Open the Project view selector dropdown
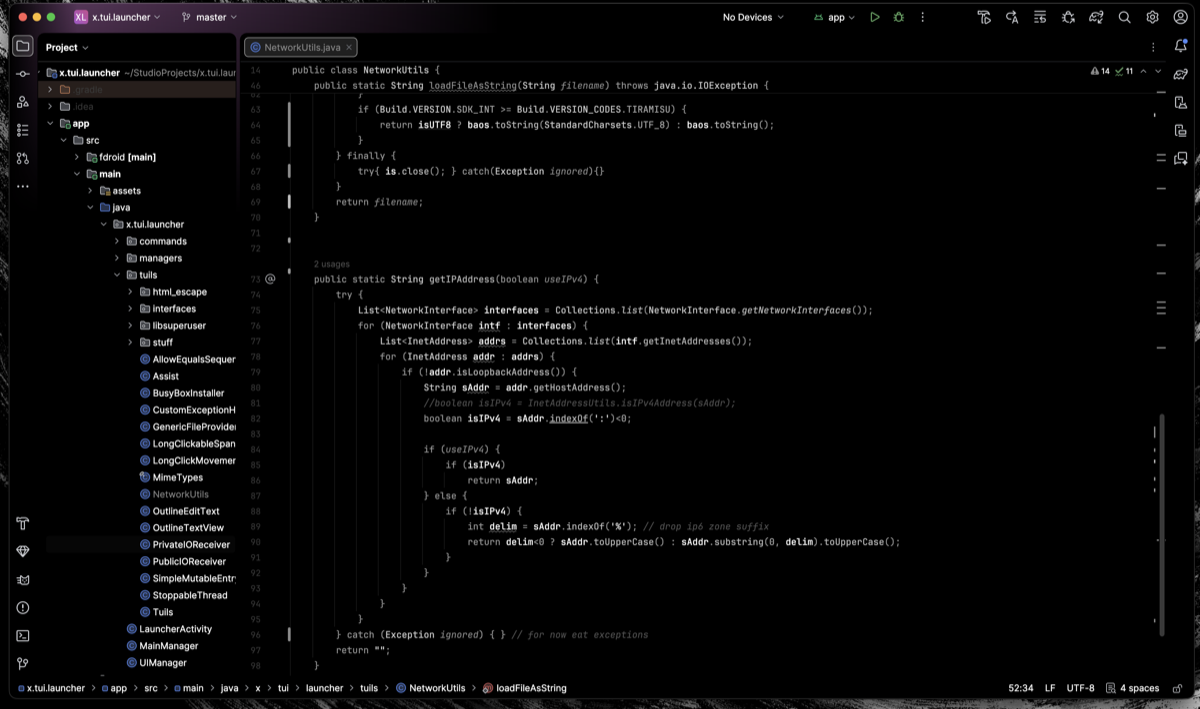1200x709 pixels. pos(67,47)
